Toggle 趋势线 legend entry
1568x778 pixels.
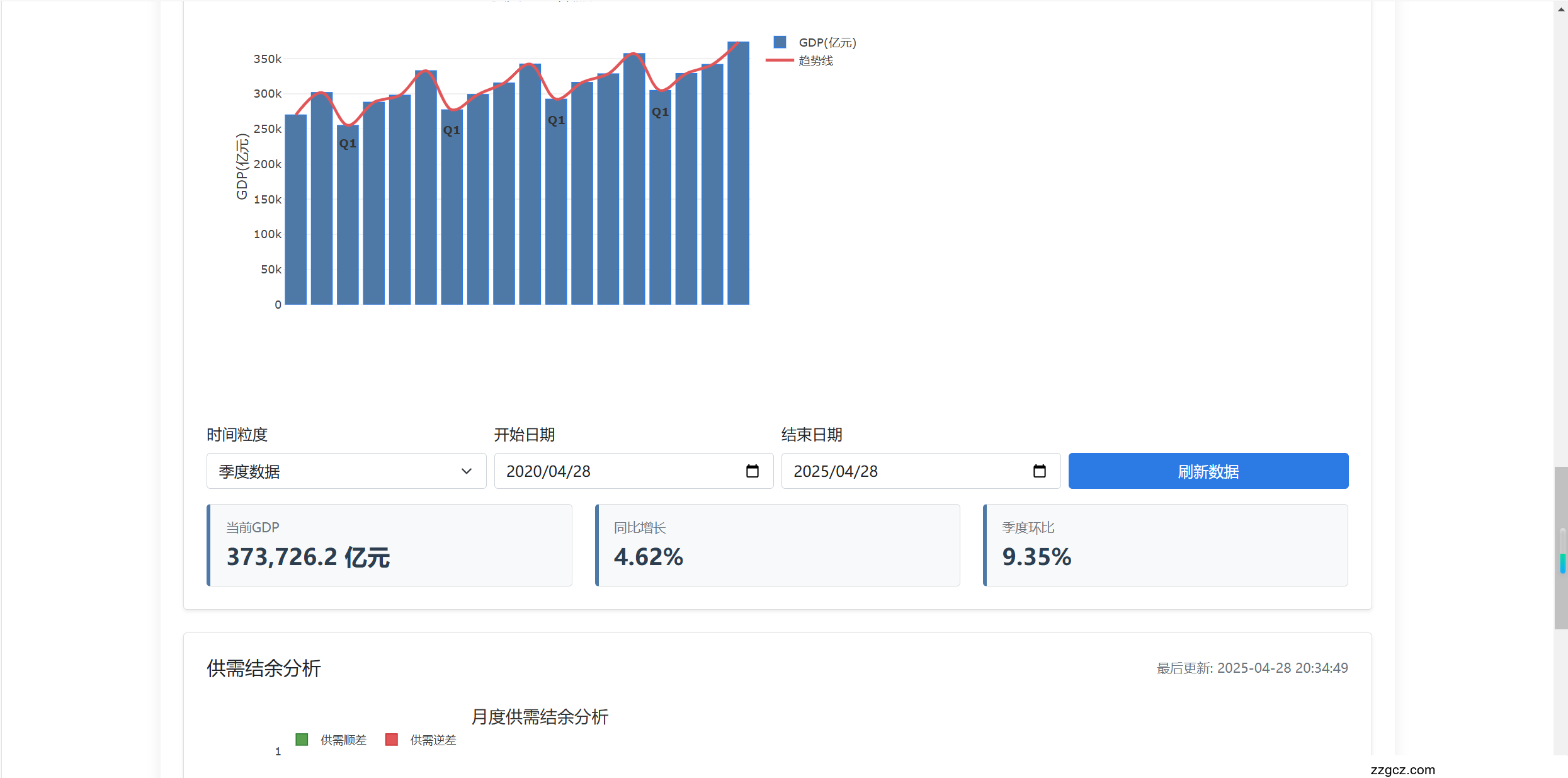point(815,60)
